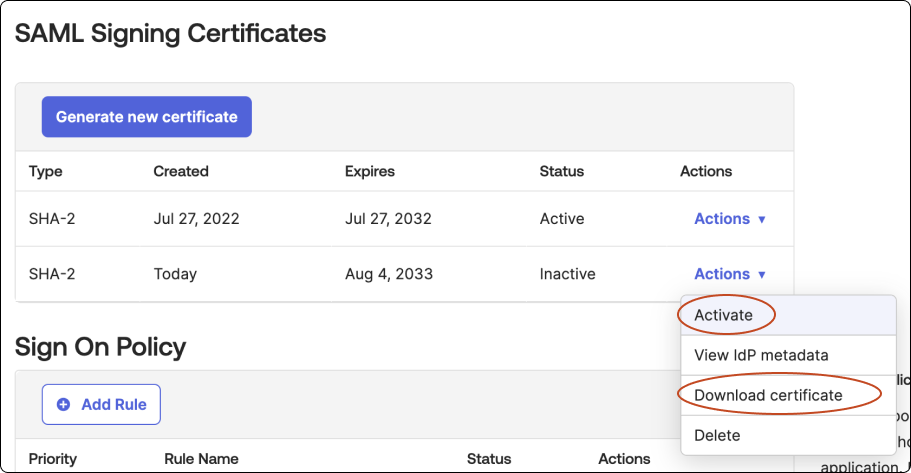911x473 pixels.
Task: Select Activate from the actions menu
Action: coord(724,315)
